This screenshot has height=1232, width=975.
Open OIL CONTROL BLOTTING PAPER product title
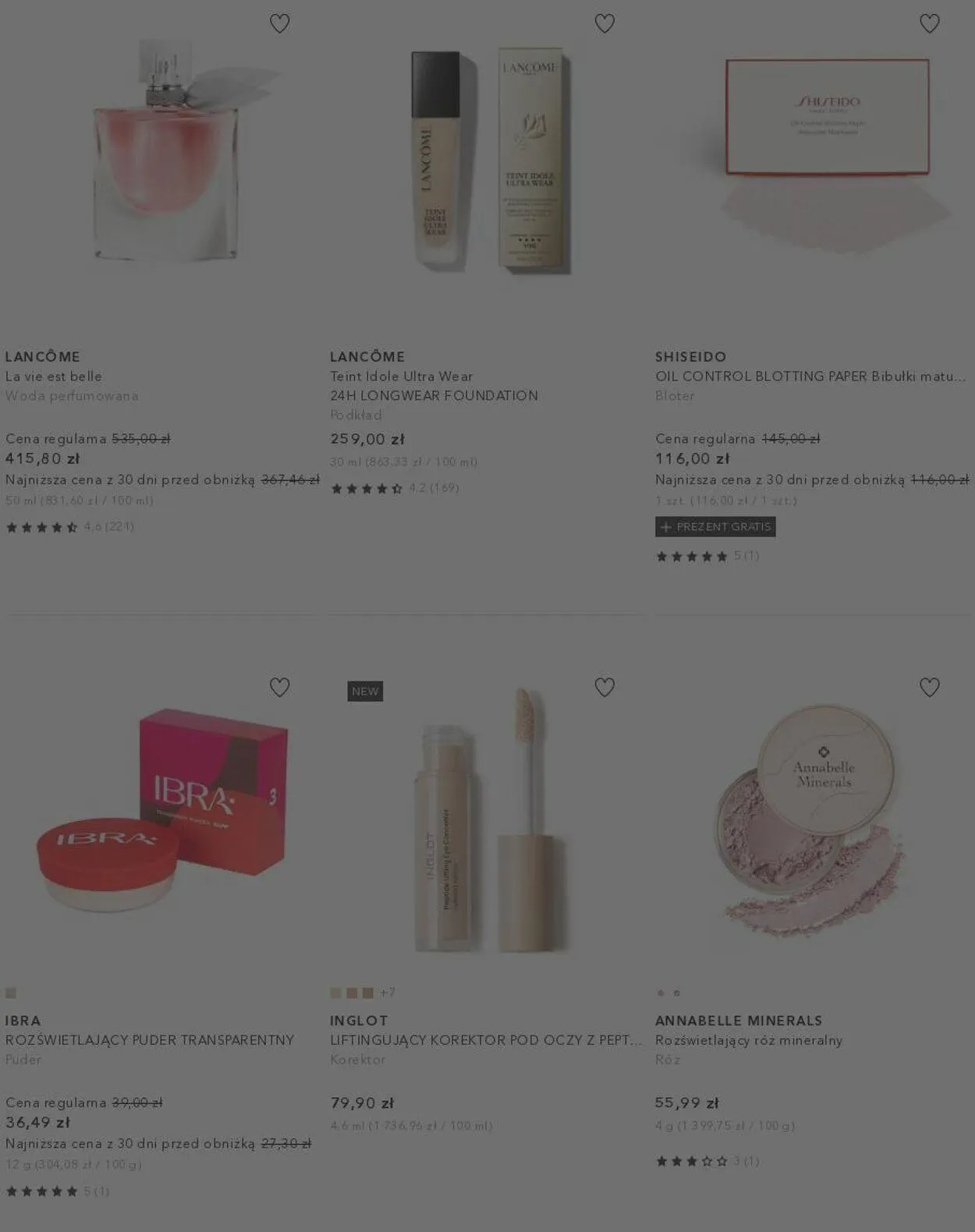pos(810,377)
